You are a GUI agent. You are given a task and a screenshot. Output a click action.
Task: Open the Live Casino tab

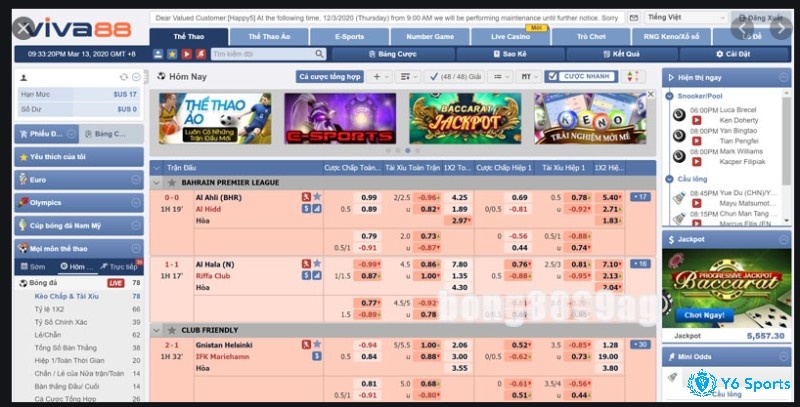point(510,37)
